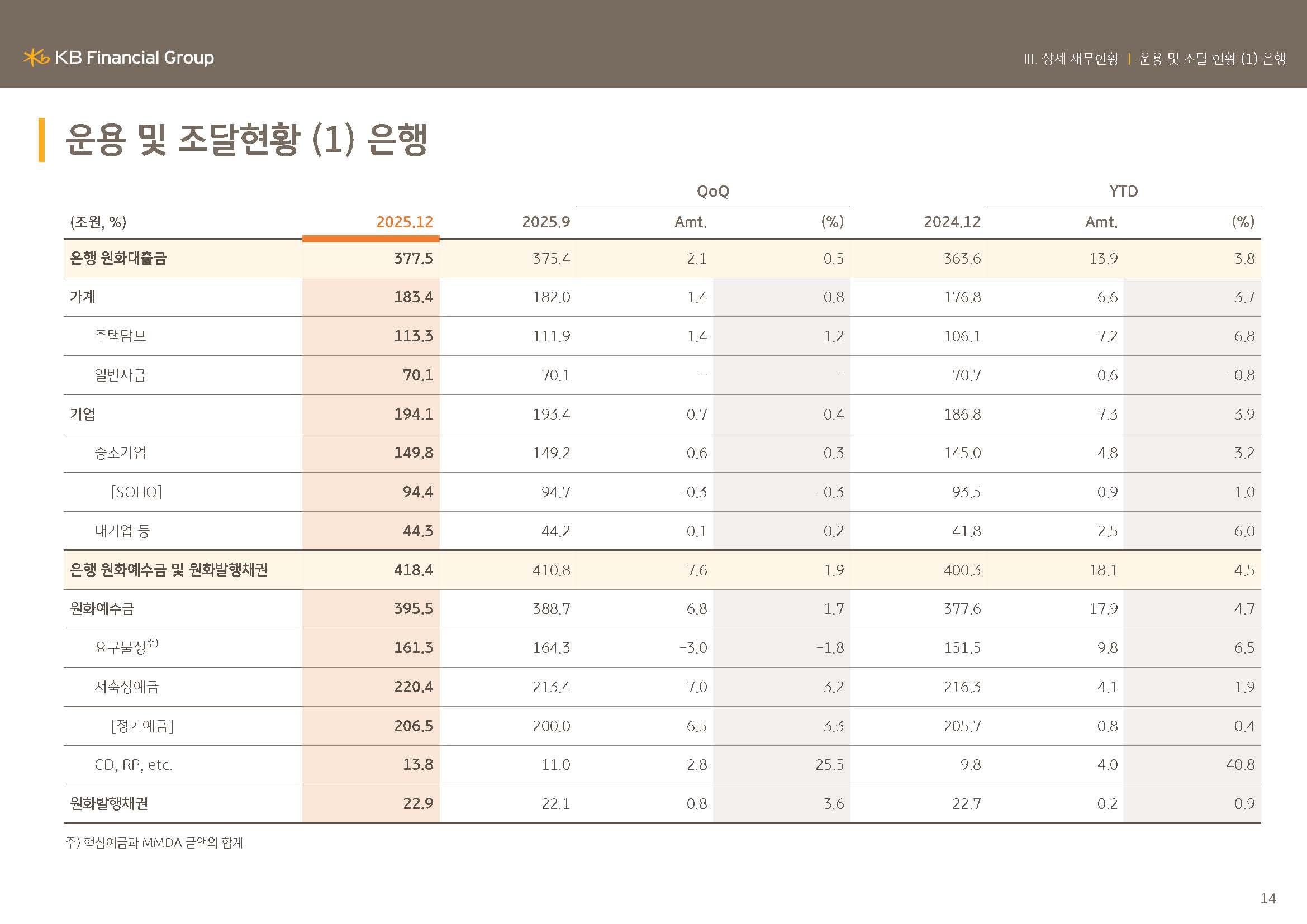This screenshot has width=1307, height=924.
Task: Click the 은행 원화대출금 row label
Action: [118, 258]
